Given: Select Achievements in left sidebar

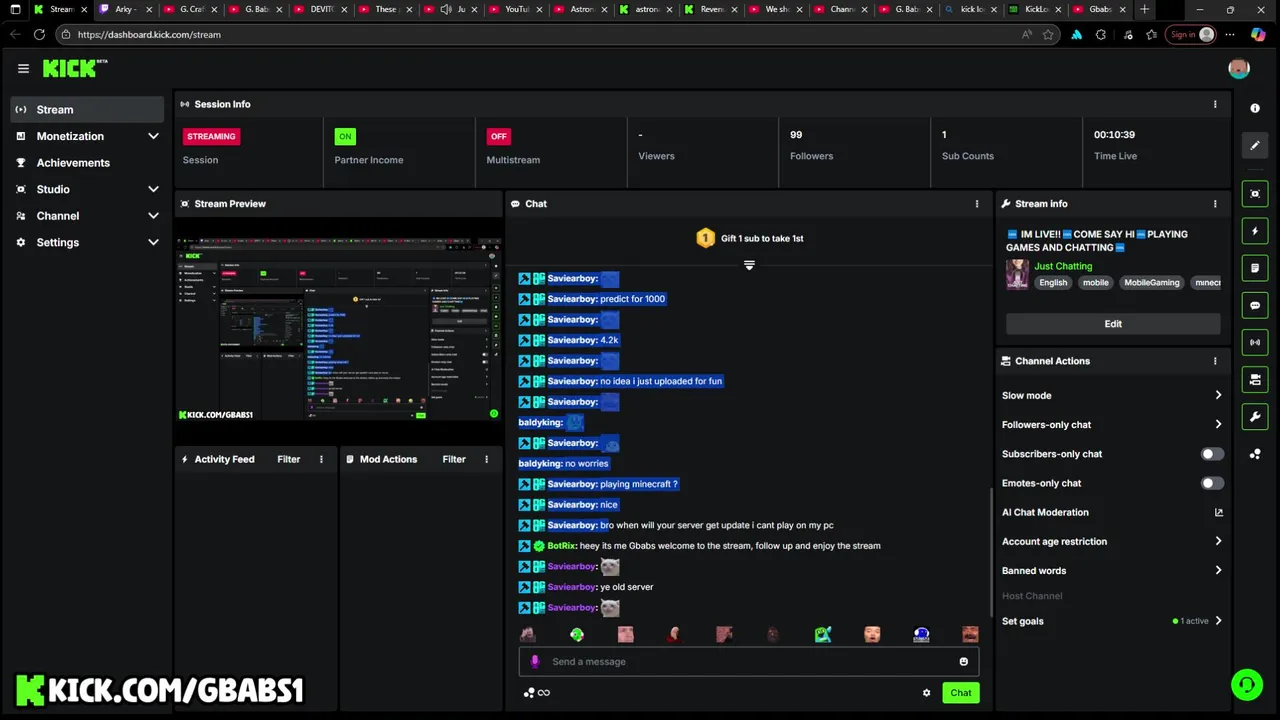Looking at the screenshot, I should pyautogui.click(x=87, y=163).
